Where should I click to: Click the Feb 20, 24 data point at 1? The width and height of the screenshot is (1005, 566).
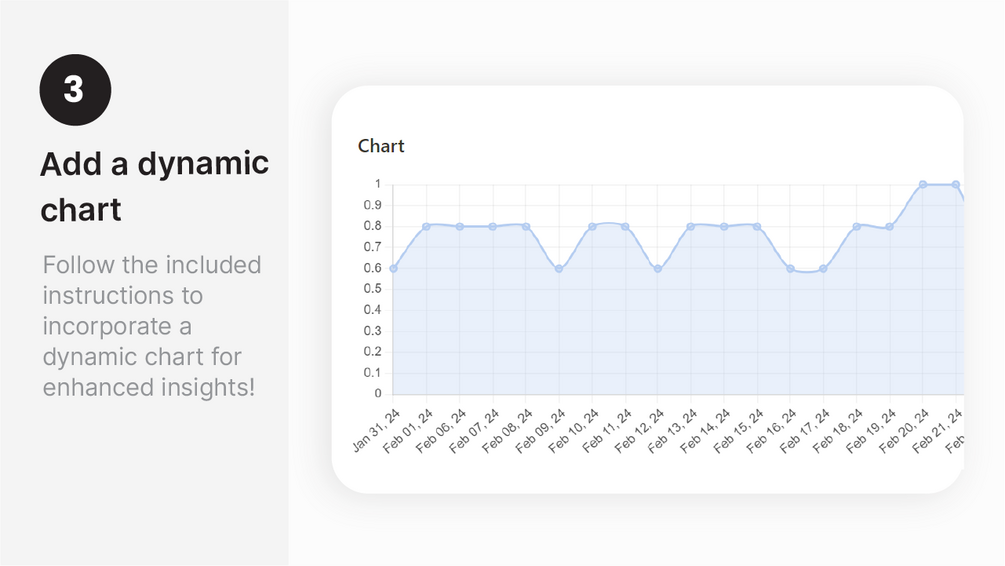click(922, 184)
